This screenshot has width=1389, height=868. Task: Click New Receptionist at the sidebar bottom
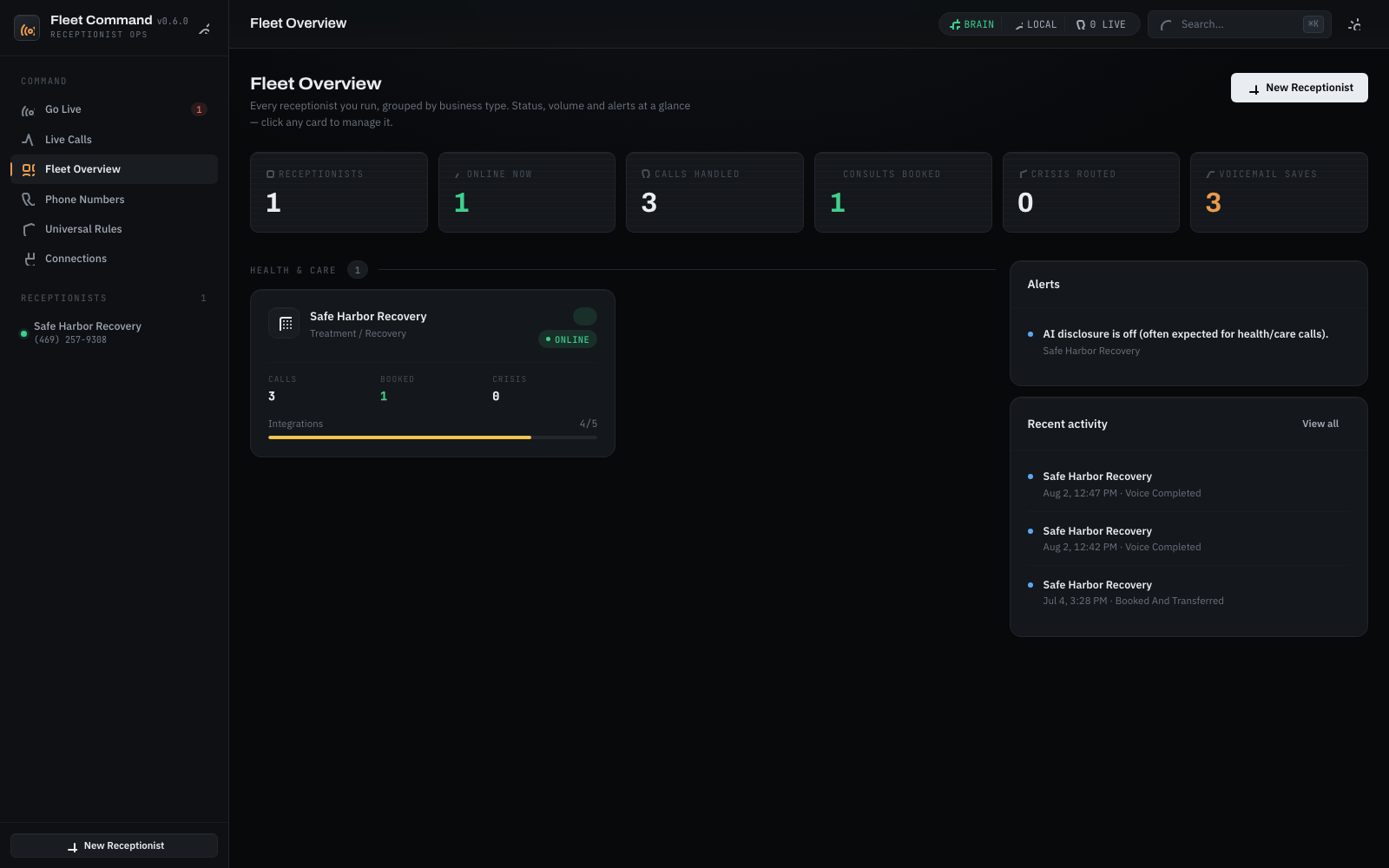coord(114,845)
